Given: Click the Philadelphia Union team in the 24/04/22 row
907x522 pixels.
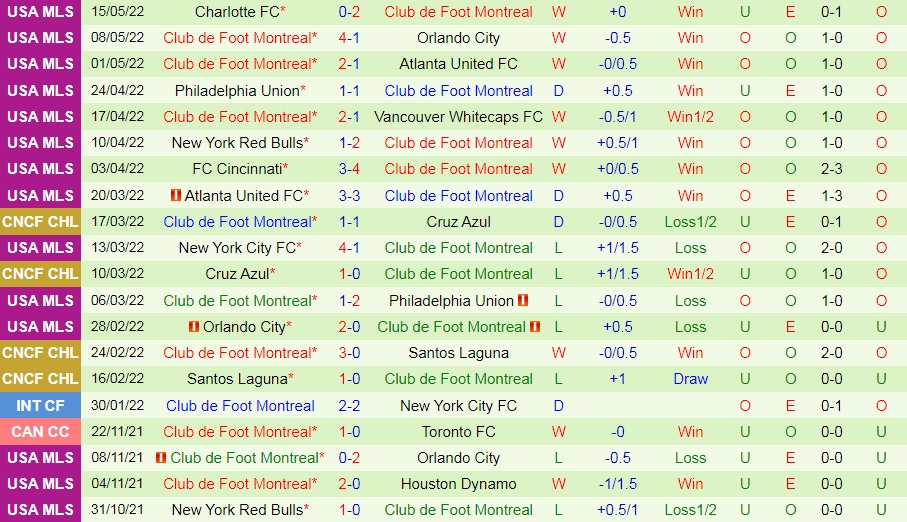Looking at the screenshot, I should pyautogui.click(x=236, y=90).
